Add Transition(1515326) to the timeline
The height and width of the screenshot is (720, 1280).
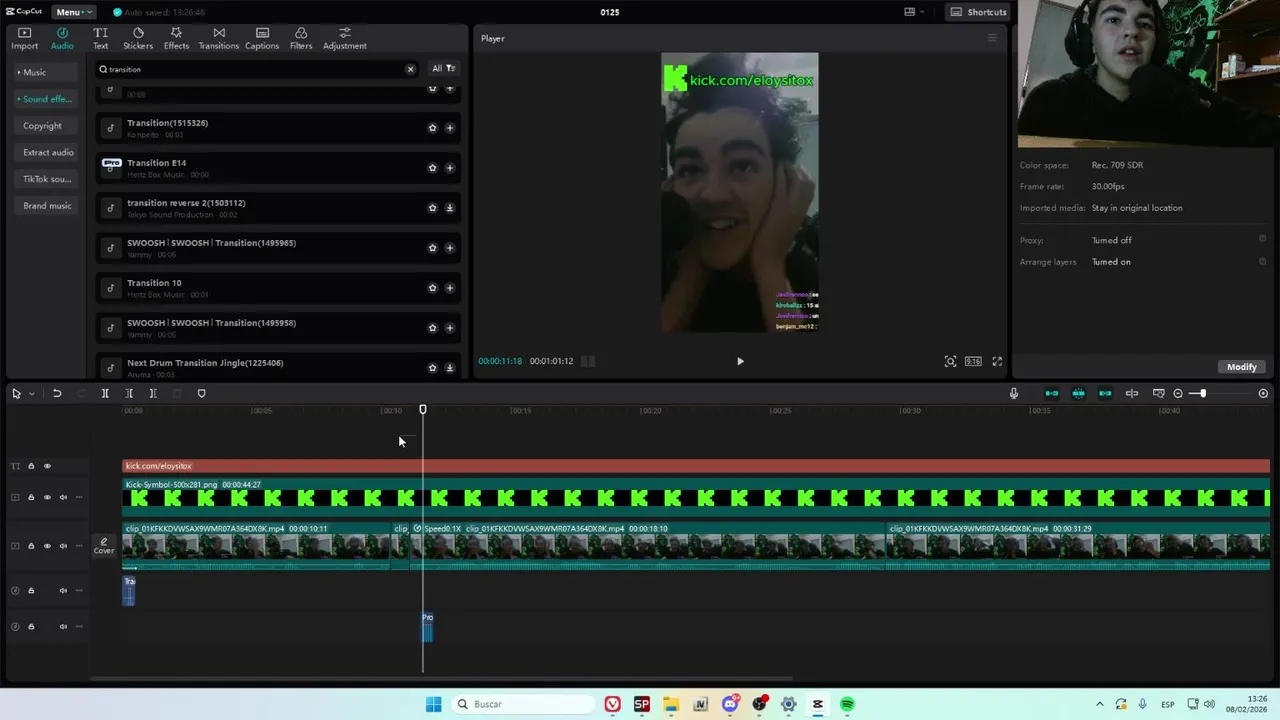point(449,128)
